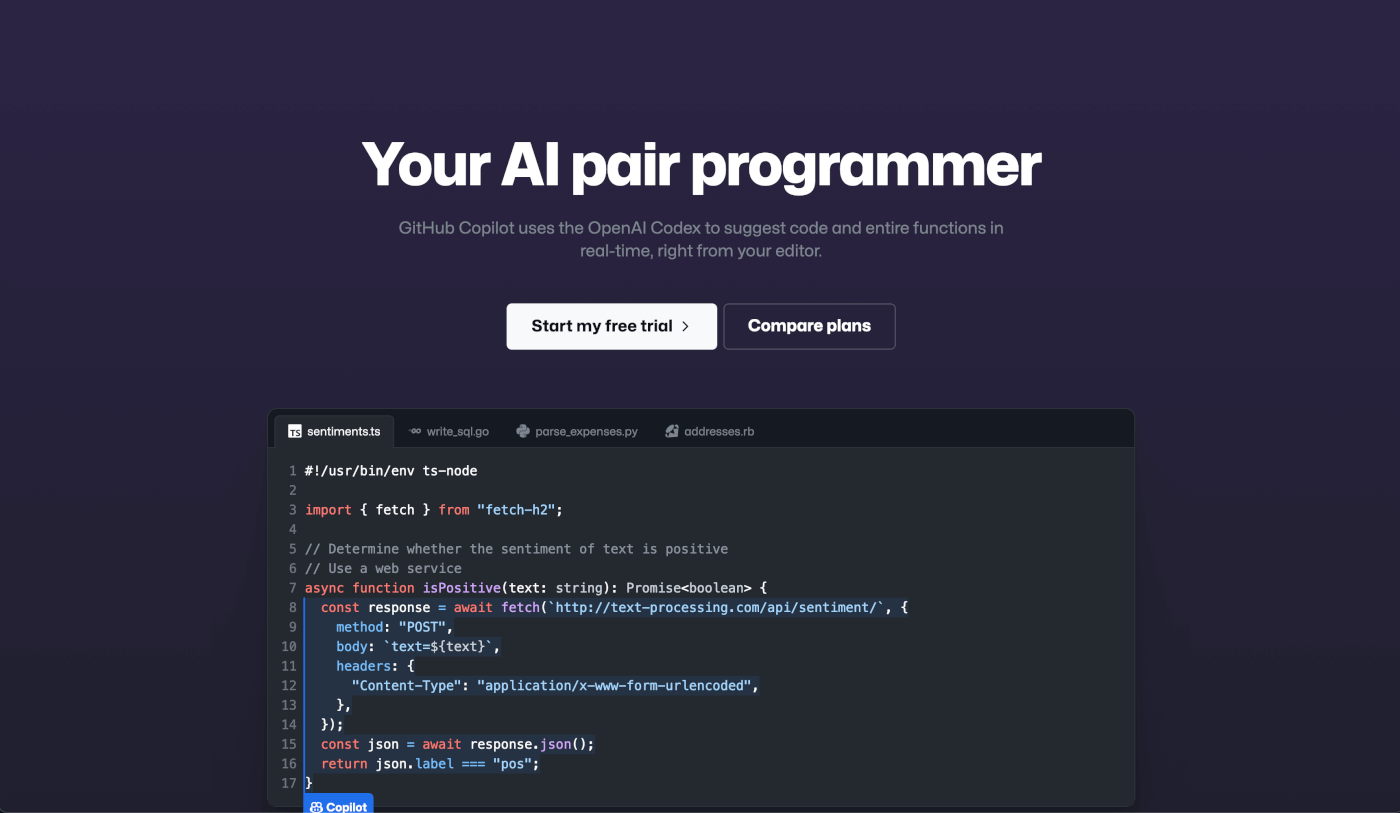The image size is (1400, 813).
Task: Activate the sentiments.ts tab label
Action: click(x=343, y=432)
